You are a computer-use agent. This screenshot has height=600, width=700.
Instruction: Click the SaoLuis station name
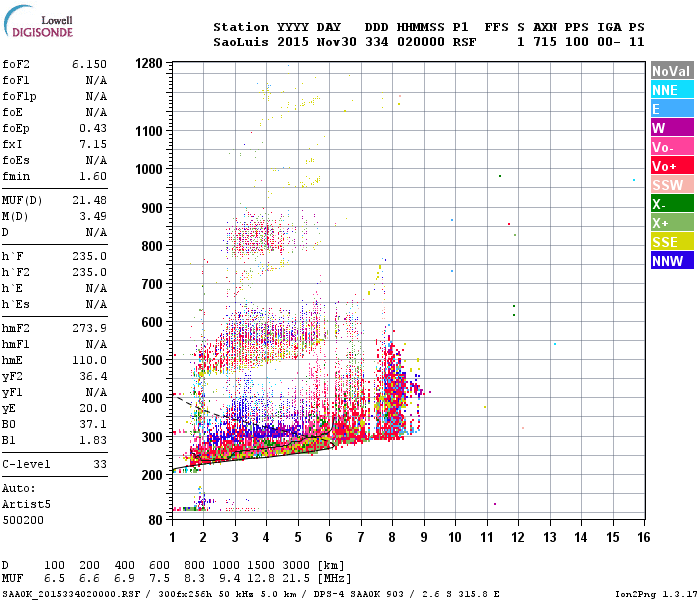[241, 42]
